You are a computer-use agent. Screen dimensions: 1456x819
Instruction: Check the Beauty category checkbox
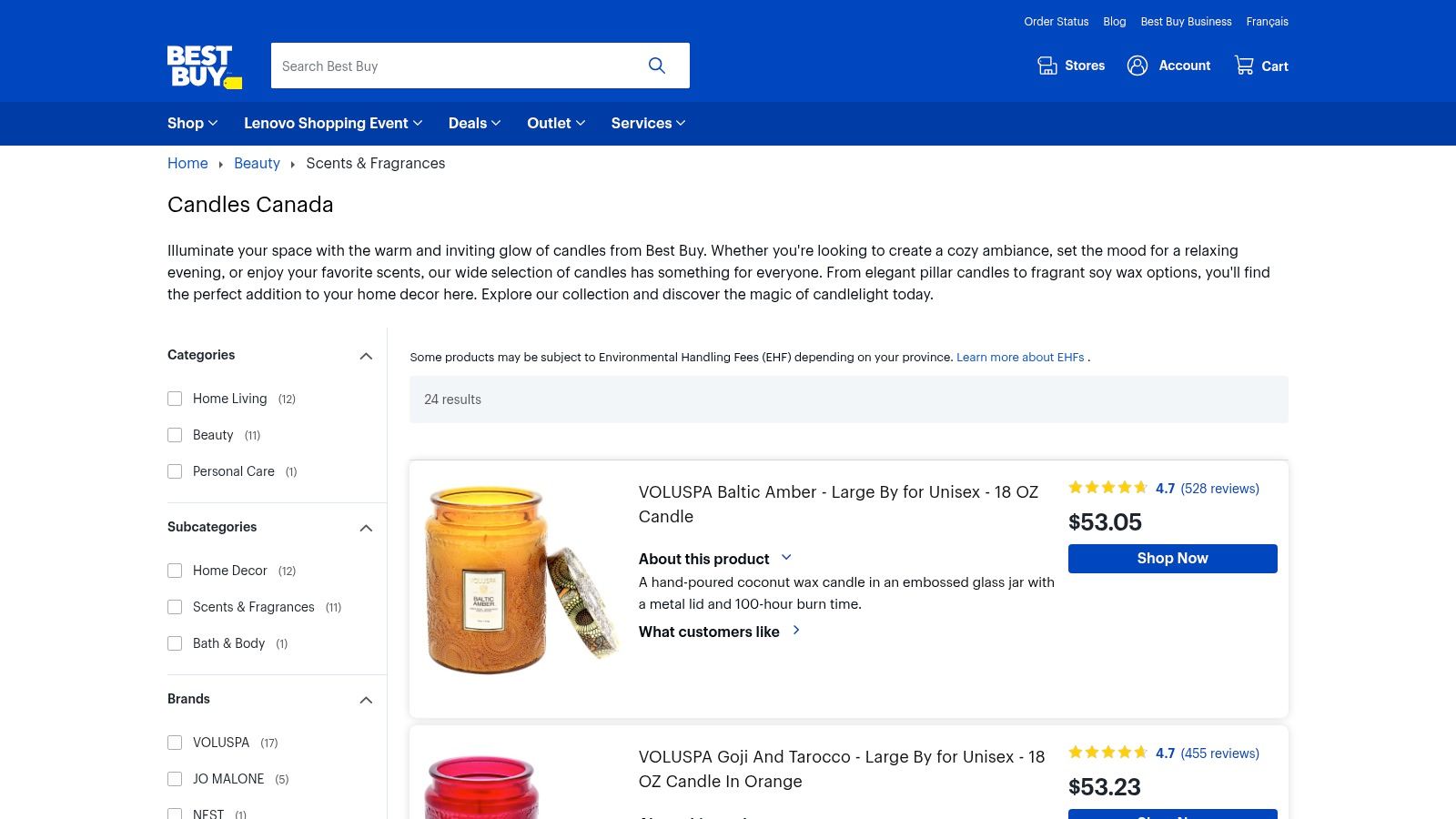click(x=175, y=435)
